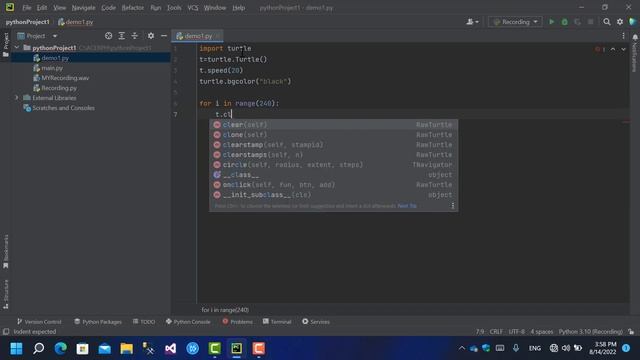The height and width of the screenshot is (360, 640).
Task: Open PyCharm taskbar icon
Action: pos(237,349)
